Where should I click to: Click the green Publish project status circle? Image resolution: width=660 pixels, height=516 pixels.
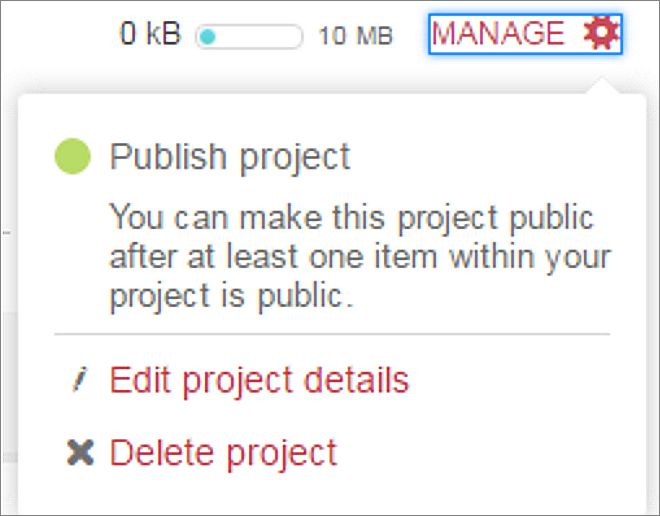point(72,156)
